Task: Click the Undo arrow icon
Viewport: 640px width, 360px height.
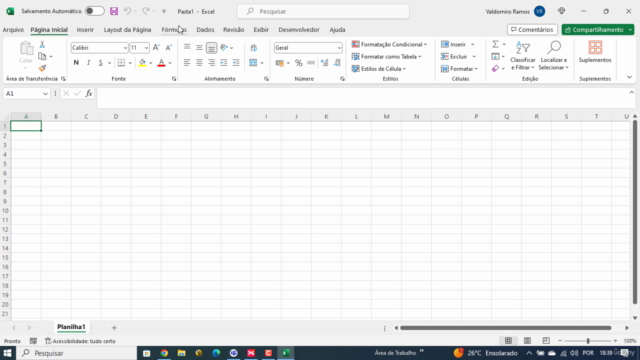Action: coord(127,11)
